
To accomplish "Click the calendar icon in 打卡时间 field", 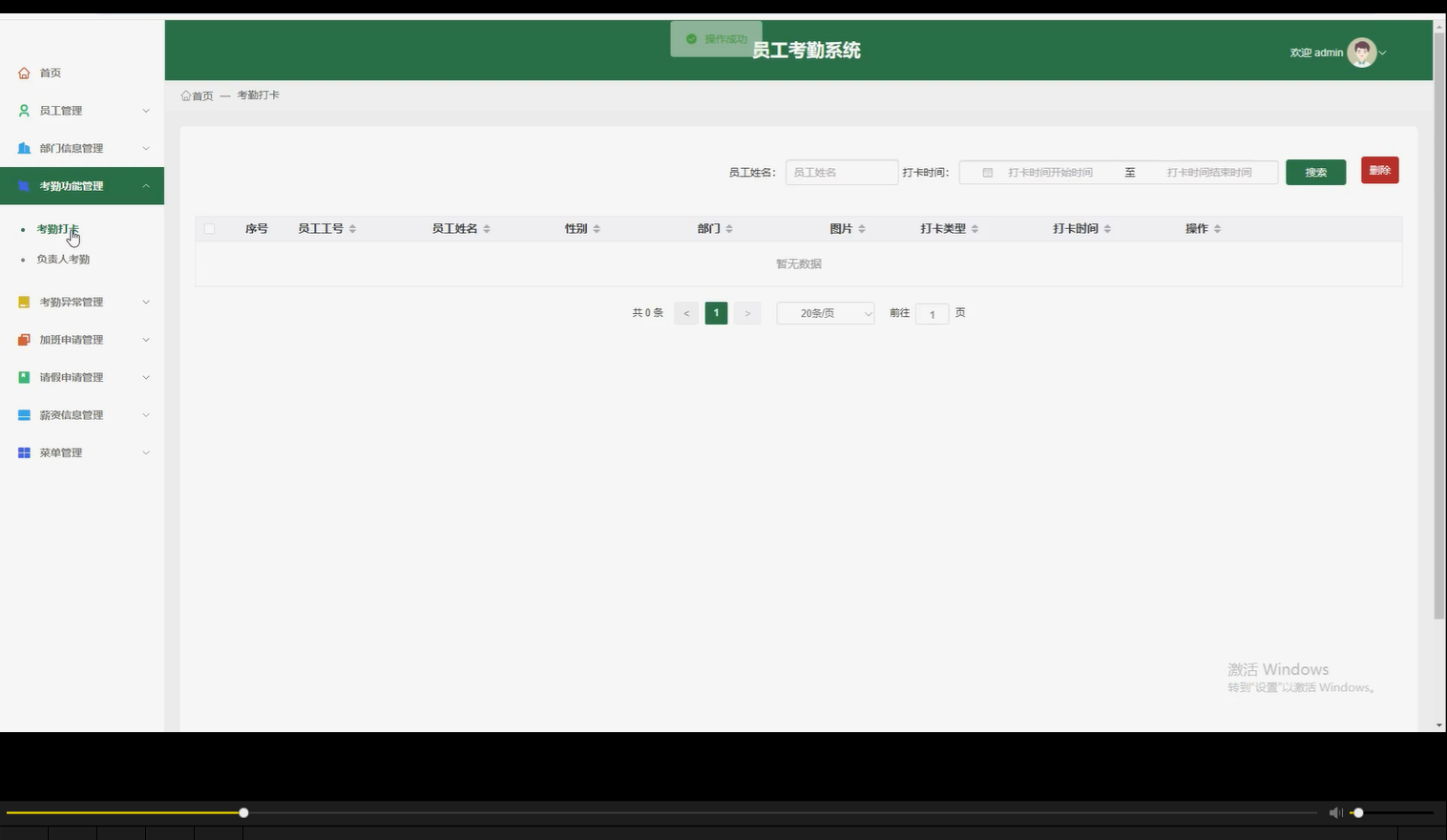I will point(988,173).
